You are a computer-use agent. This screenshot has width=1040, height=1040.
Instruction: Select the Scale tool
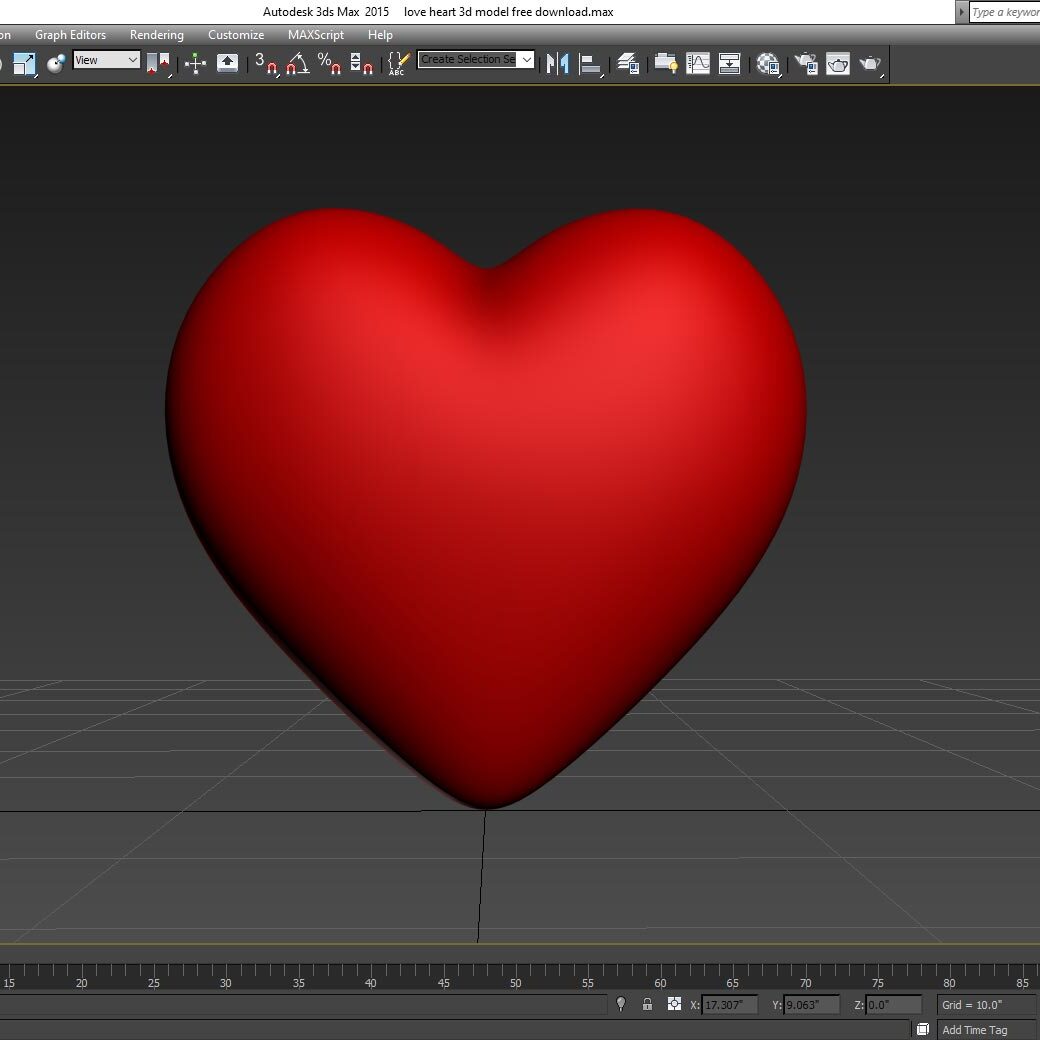coord(24,63)
